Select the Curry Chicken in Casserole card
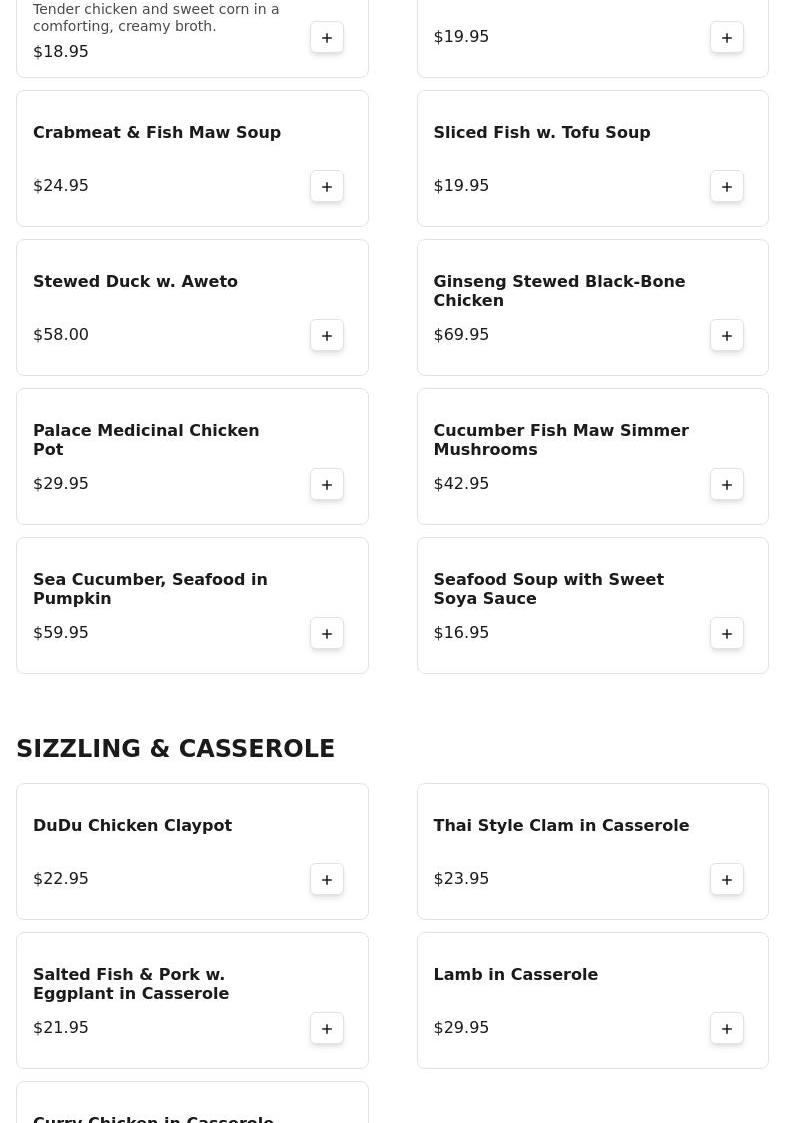The image size is (785, 1123). pyautogui.click(x=192, y=1108)
